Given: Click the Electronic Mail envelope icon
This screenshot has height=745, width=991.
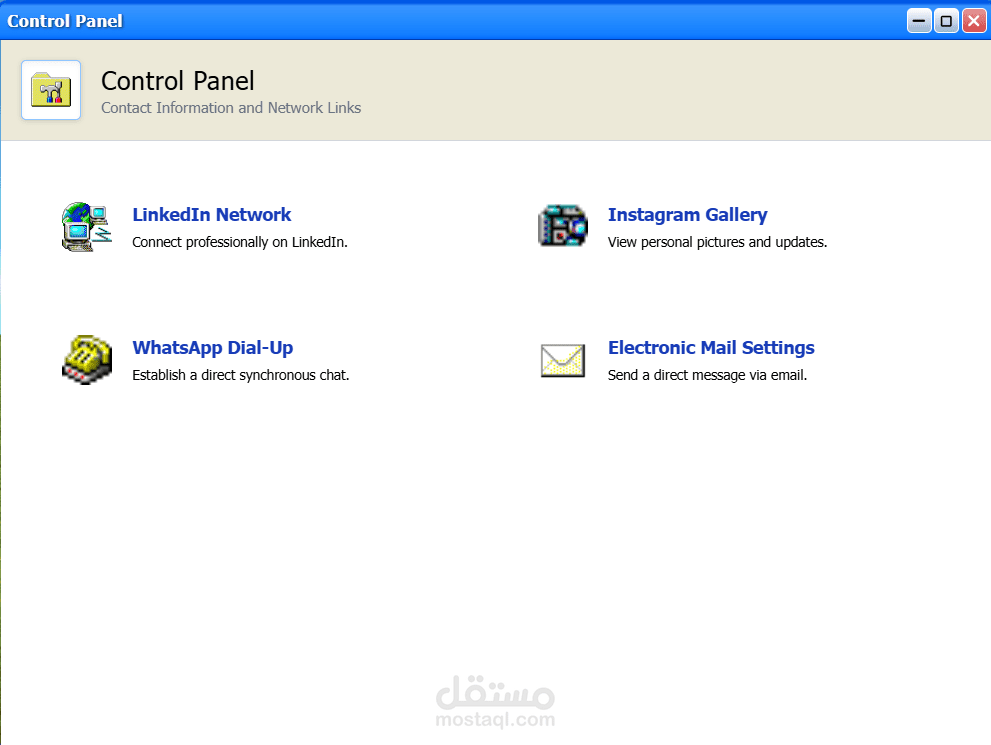Looking at the screenshot, I should pos(562,360).
